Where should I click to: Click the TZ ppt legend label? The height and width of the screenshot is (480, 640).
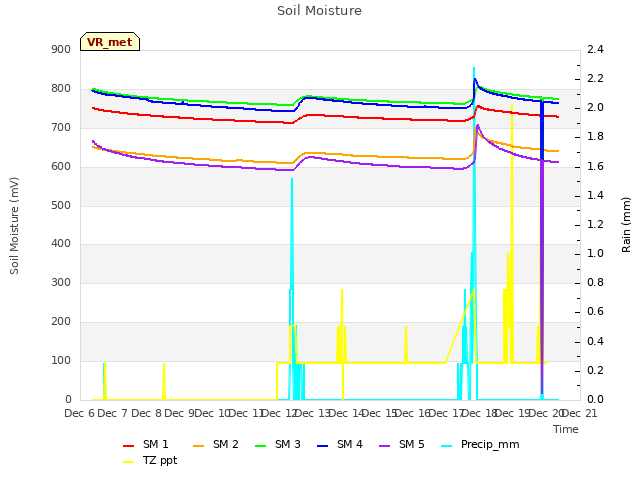click(160, 460)
